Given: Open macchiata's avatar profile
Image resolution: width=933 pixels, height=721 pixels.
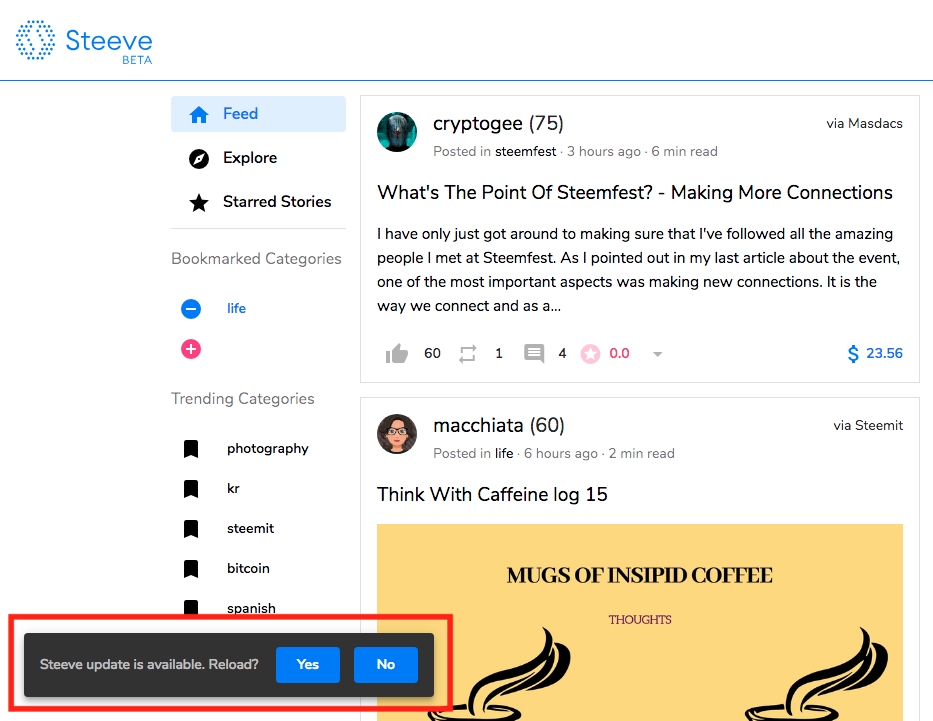Looking at the screenshot, I should 397,434.
